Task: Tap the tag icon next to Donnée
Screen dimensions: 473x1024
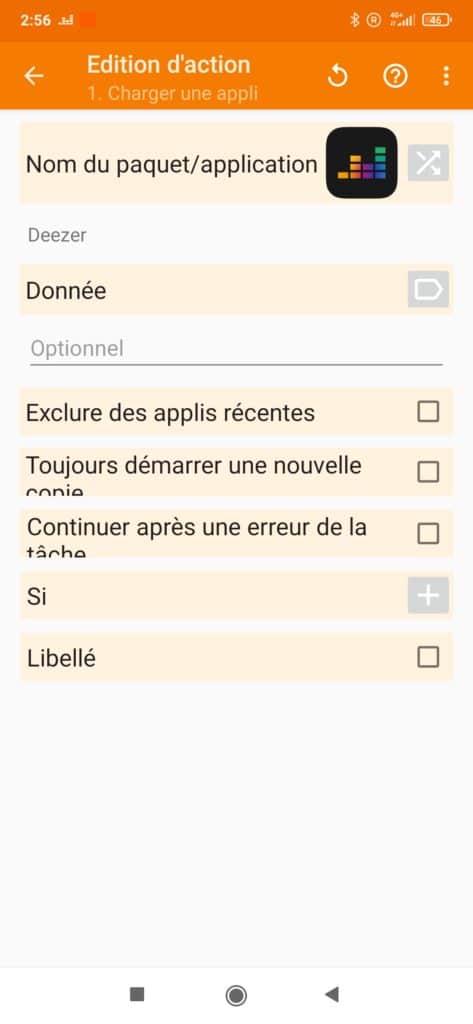Action: (428, 289)
